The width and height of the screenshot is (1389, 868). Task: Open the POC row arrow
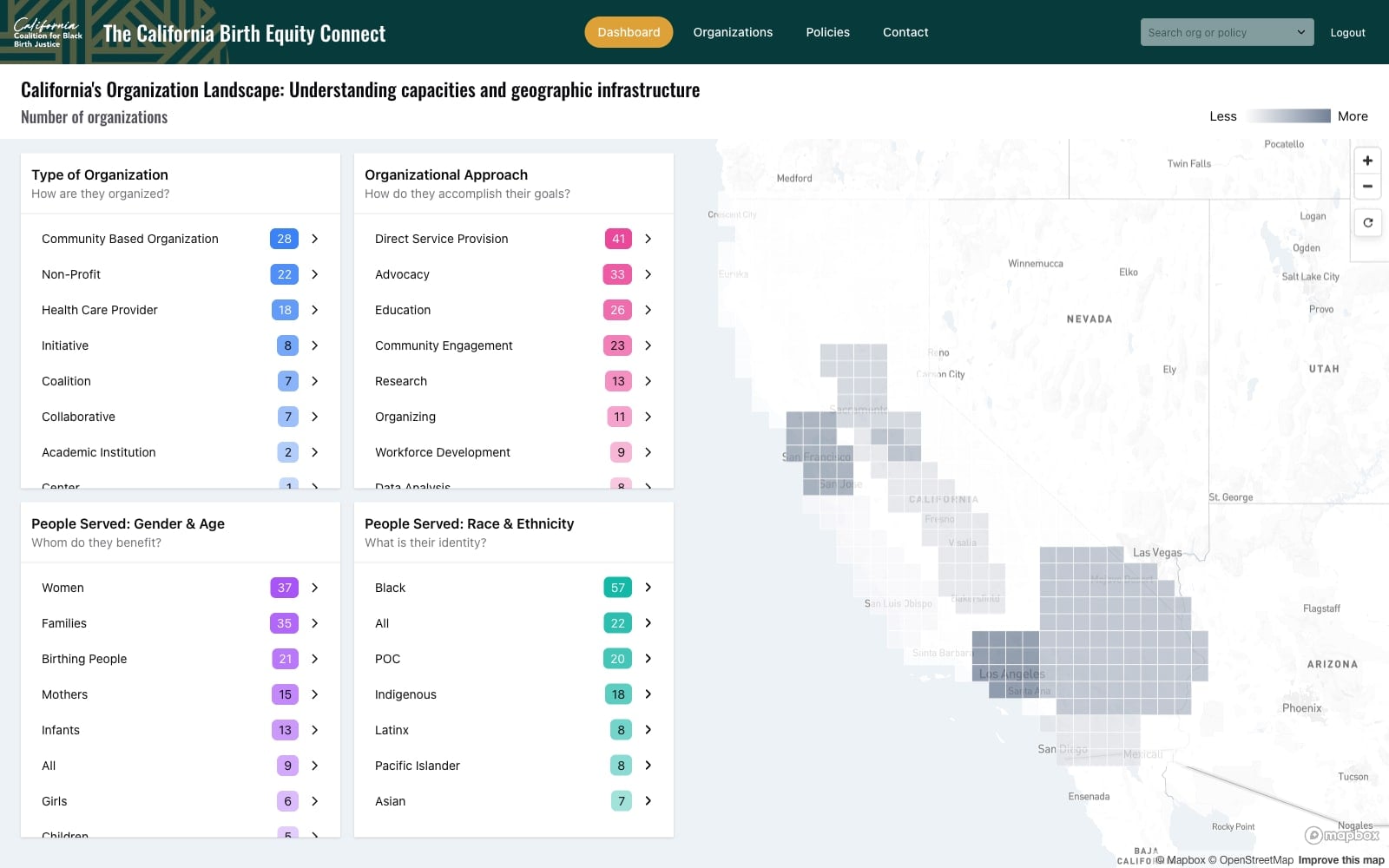(x=648, y=659)
